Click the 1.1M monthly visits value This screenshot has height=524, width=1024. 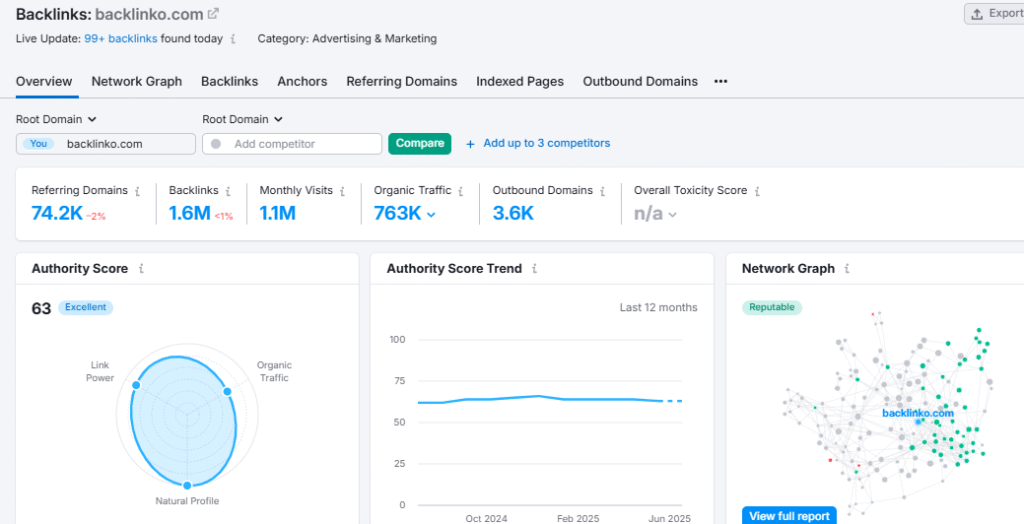(278, 213)
